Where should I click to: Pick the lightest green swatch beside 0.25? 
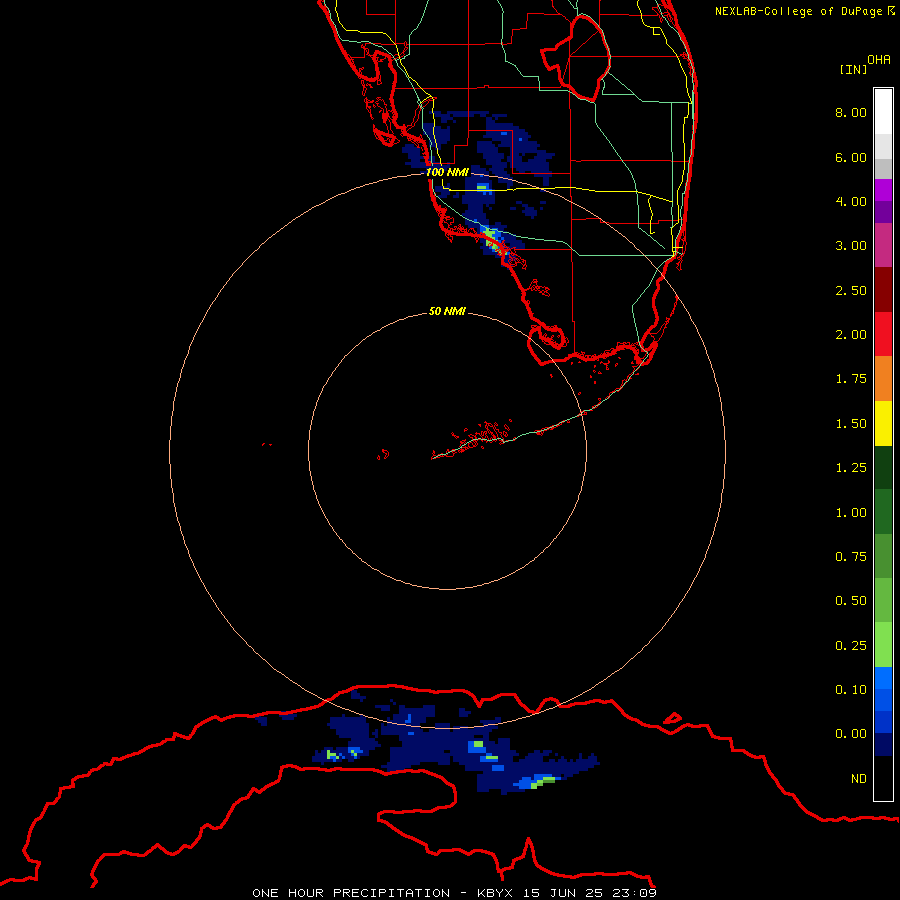(x=883, y=645)
